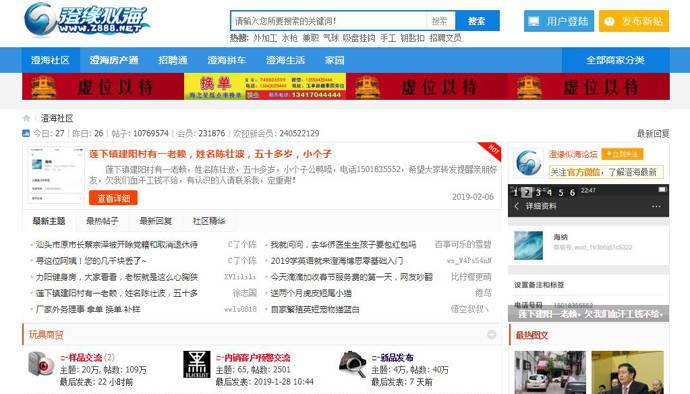Open 用户登陆 user login
Viewport: 690px width, 394px height.
559,21
